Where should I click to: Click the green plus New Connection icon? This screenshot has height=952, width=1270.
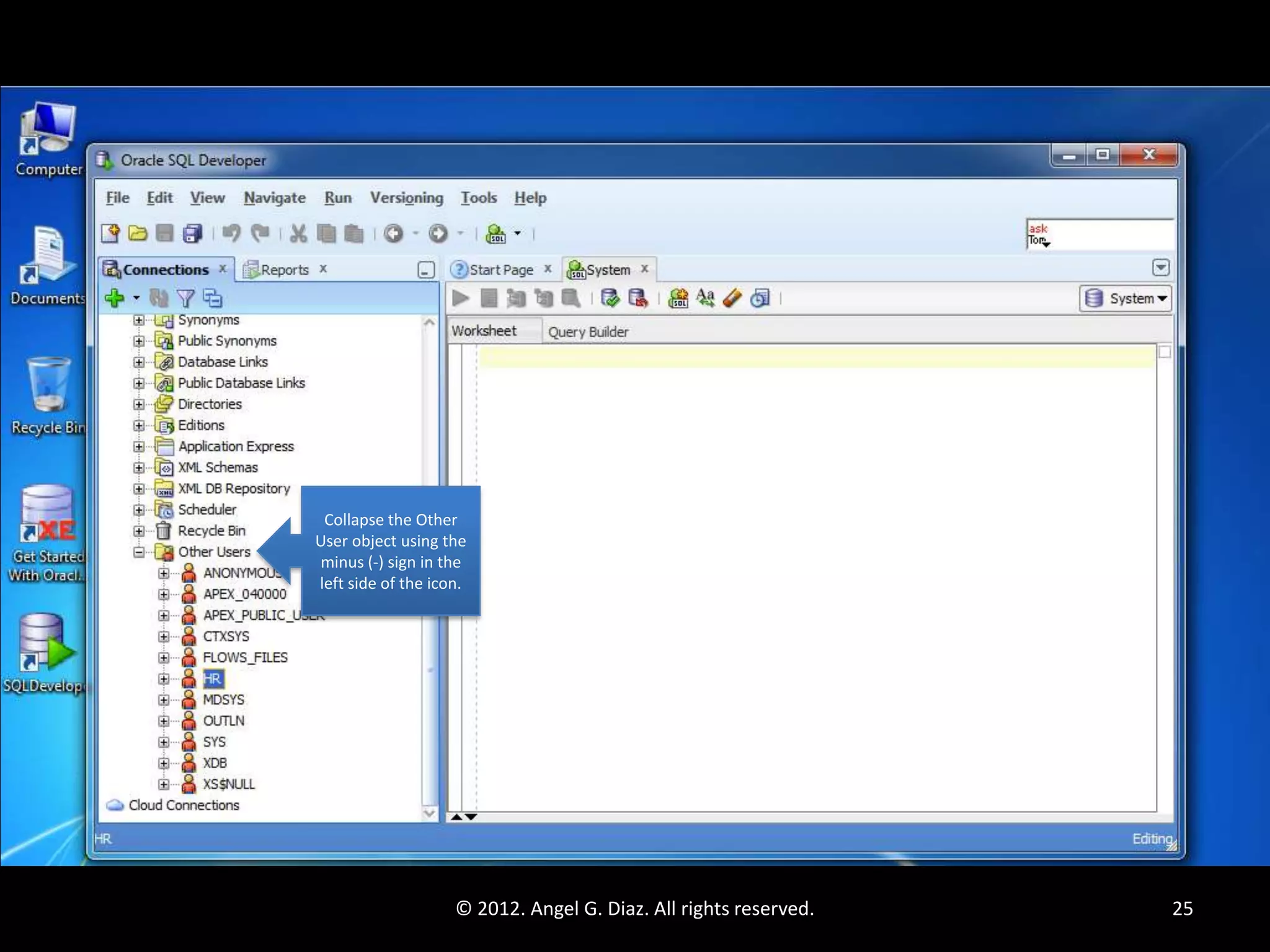pos(115,298)
